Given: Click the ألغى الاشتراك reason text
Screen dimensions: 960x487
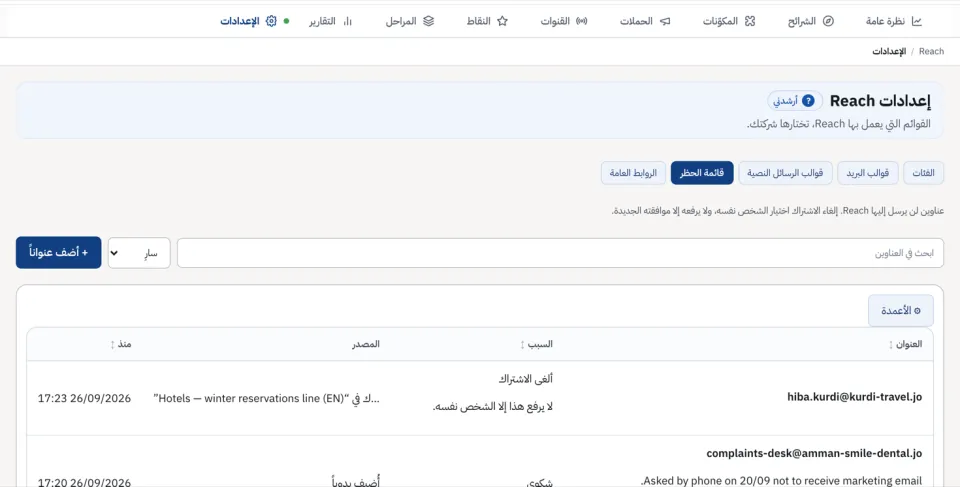Looking at the screenshot, I should click(x=526, y=379).
